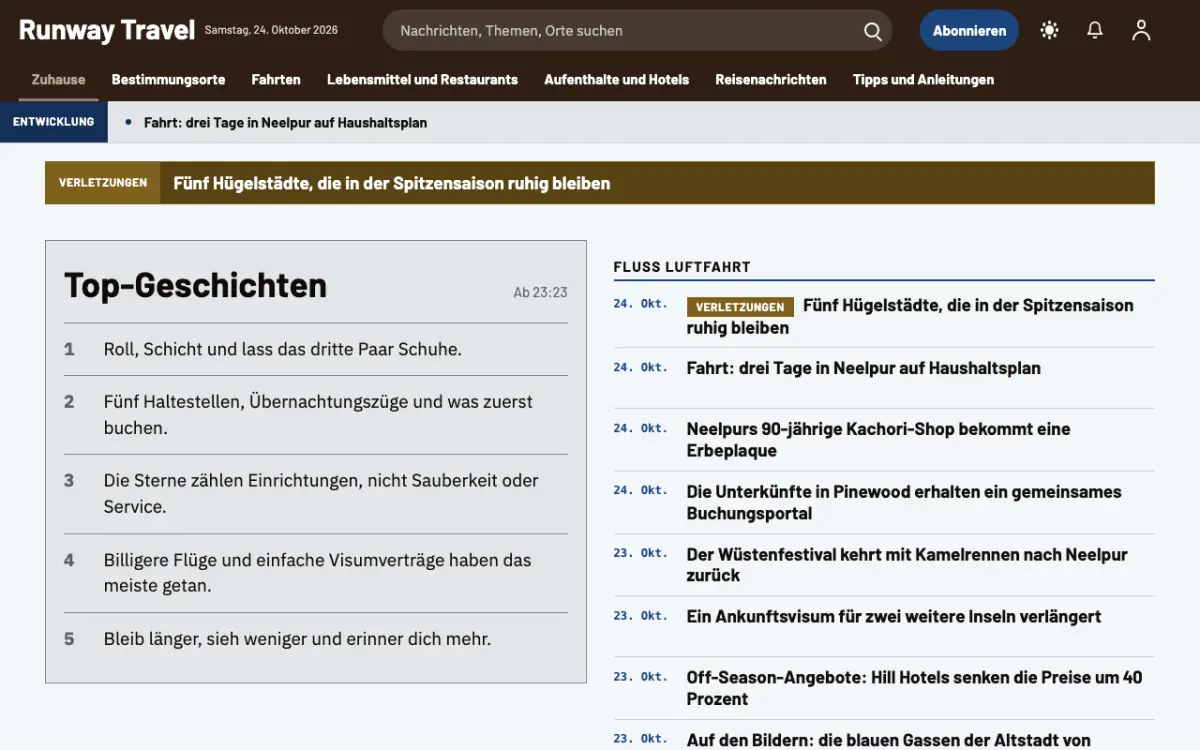Click the Entwicklung ticker label
1200x750 pixels.
(54, 122)
